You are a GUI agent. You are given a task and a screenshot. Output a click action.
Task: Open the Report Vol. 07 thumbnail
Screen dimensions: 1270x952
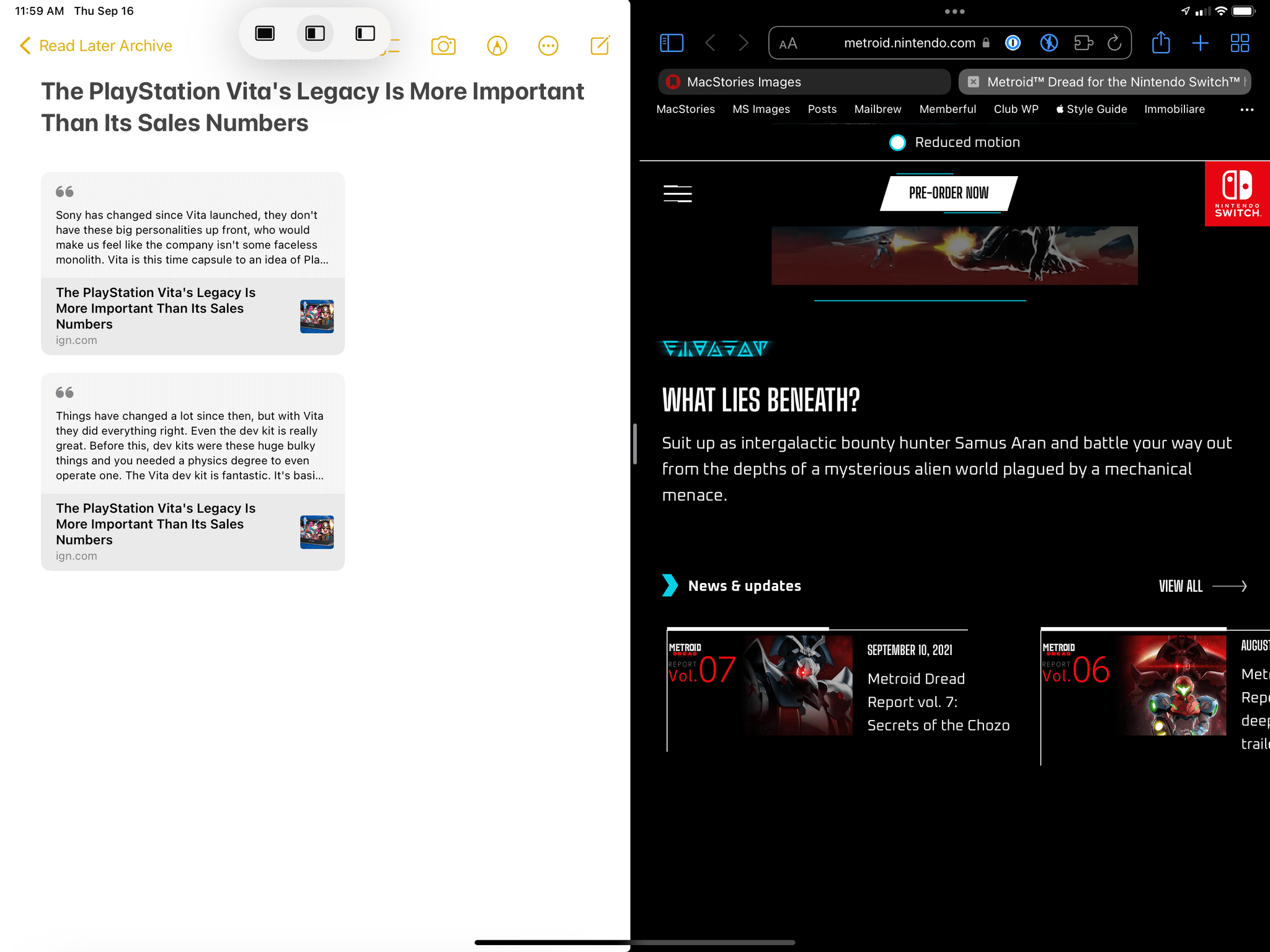point(760,685)
